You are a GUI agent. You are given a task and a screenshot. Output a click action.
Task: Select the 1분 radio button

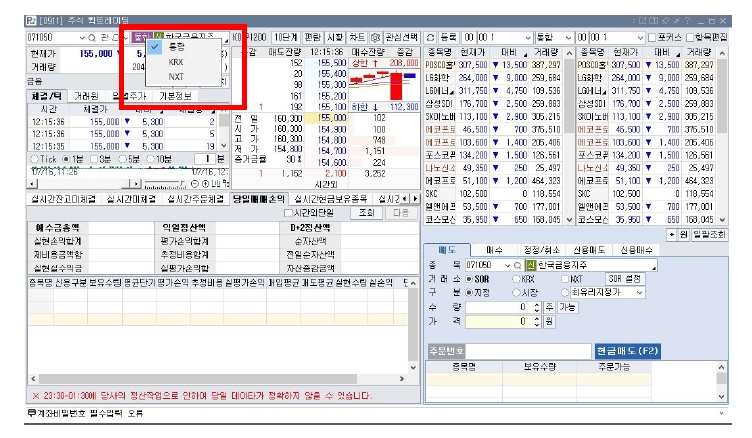pos(66,159)
